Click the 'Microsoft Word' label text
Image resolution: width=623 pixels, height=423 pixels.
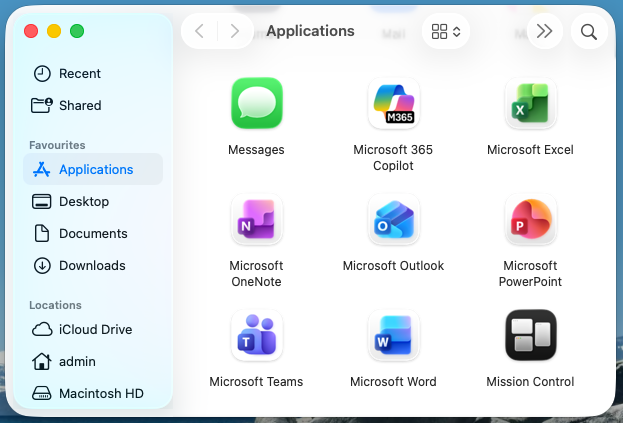click(393, 382)
